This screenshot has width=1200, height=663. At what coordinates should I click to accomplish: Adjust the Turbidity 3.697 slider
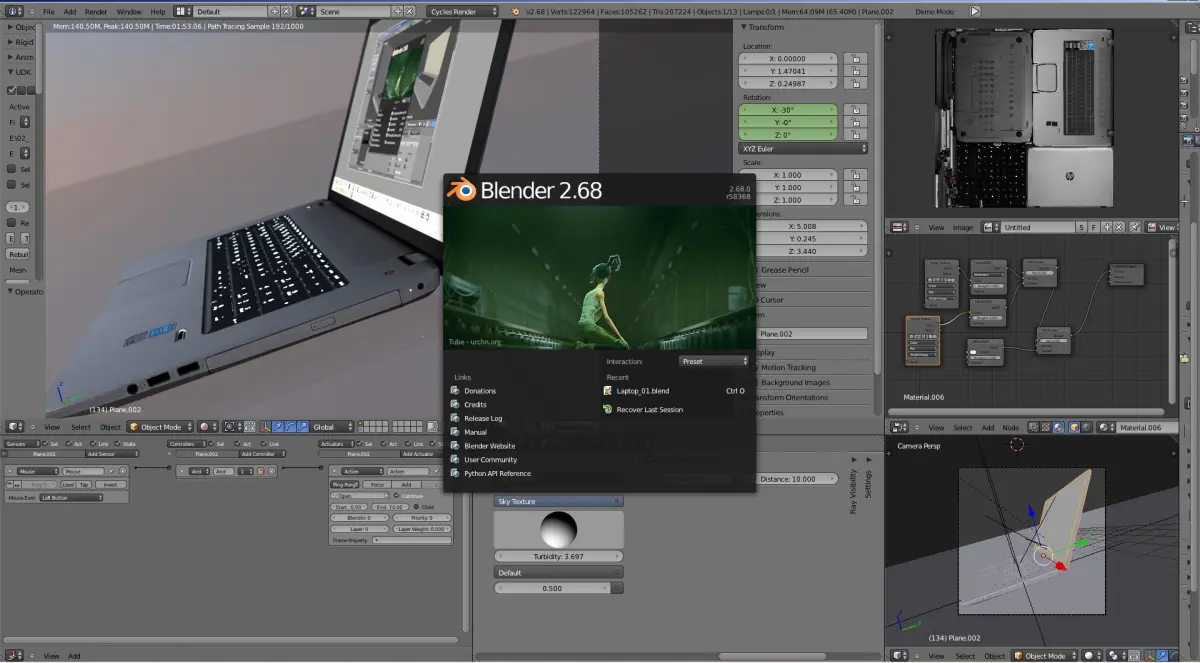(558, 556)
